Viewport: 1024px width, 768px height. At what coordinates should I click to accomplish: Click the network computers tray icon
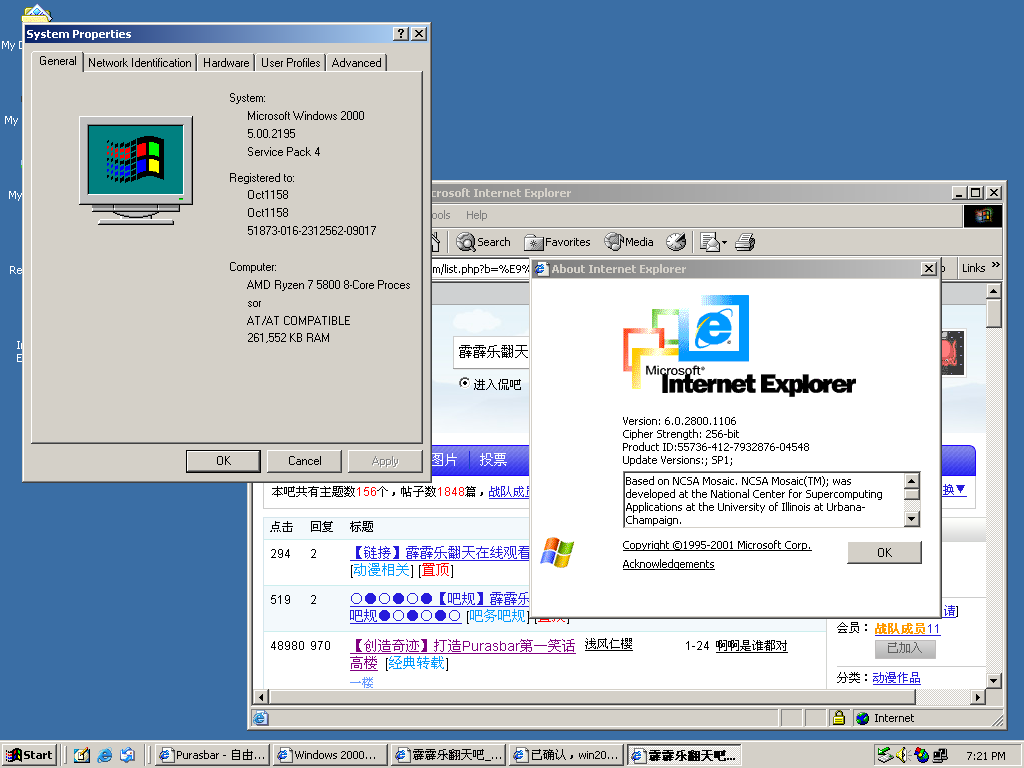[940, 755]
